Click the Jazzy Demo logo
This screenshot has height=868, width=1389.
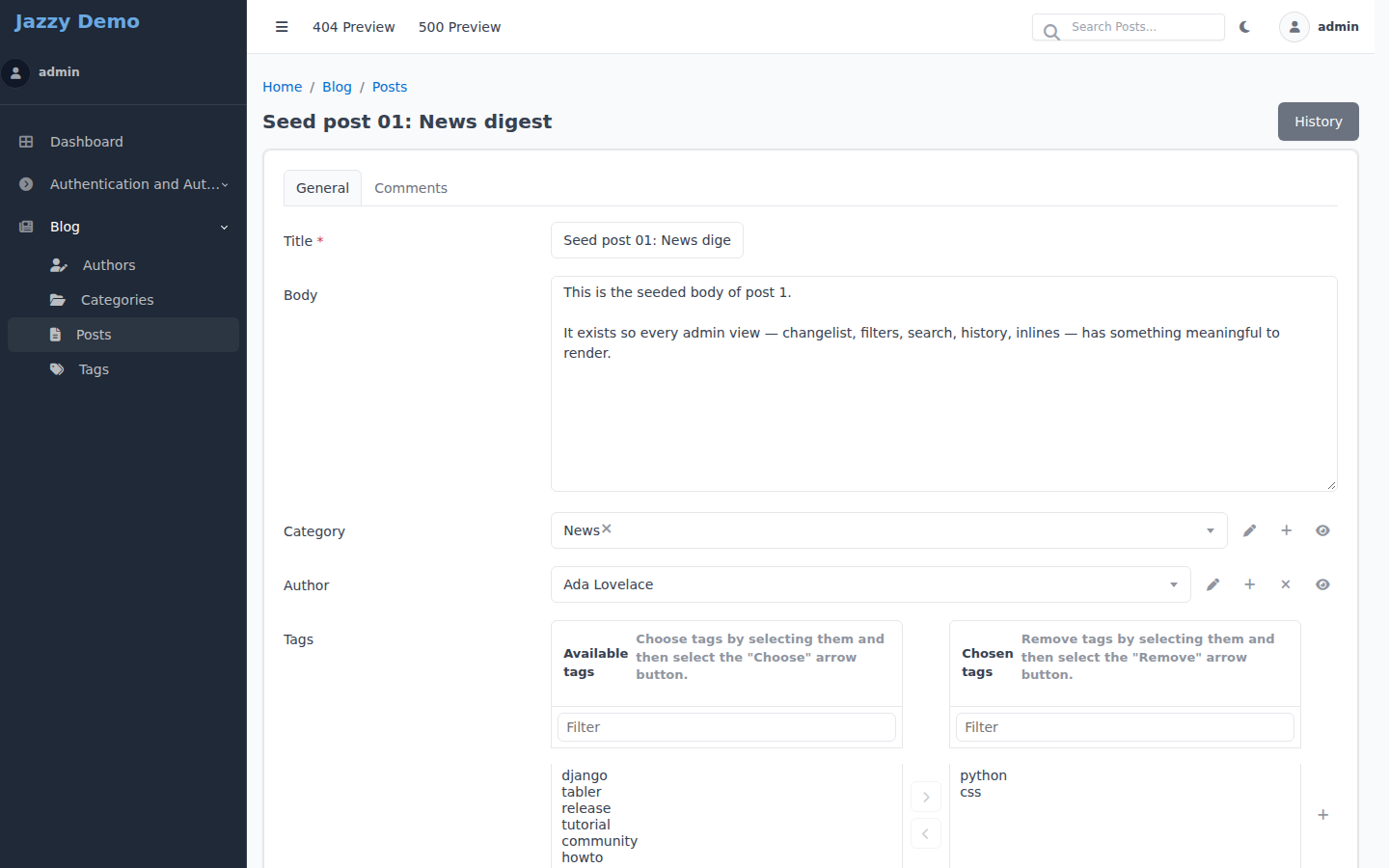coord(77,21)
